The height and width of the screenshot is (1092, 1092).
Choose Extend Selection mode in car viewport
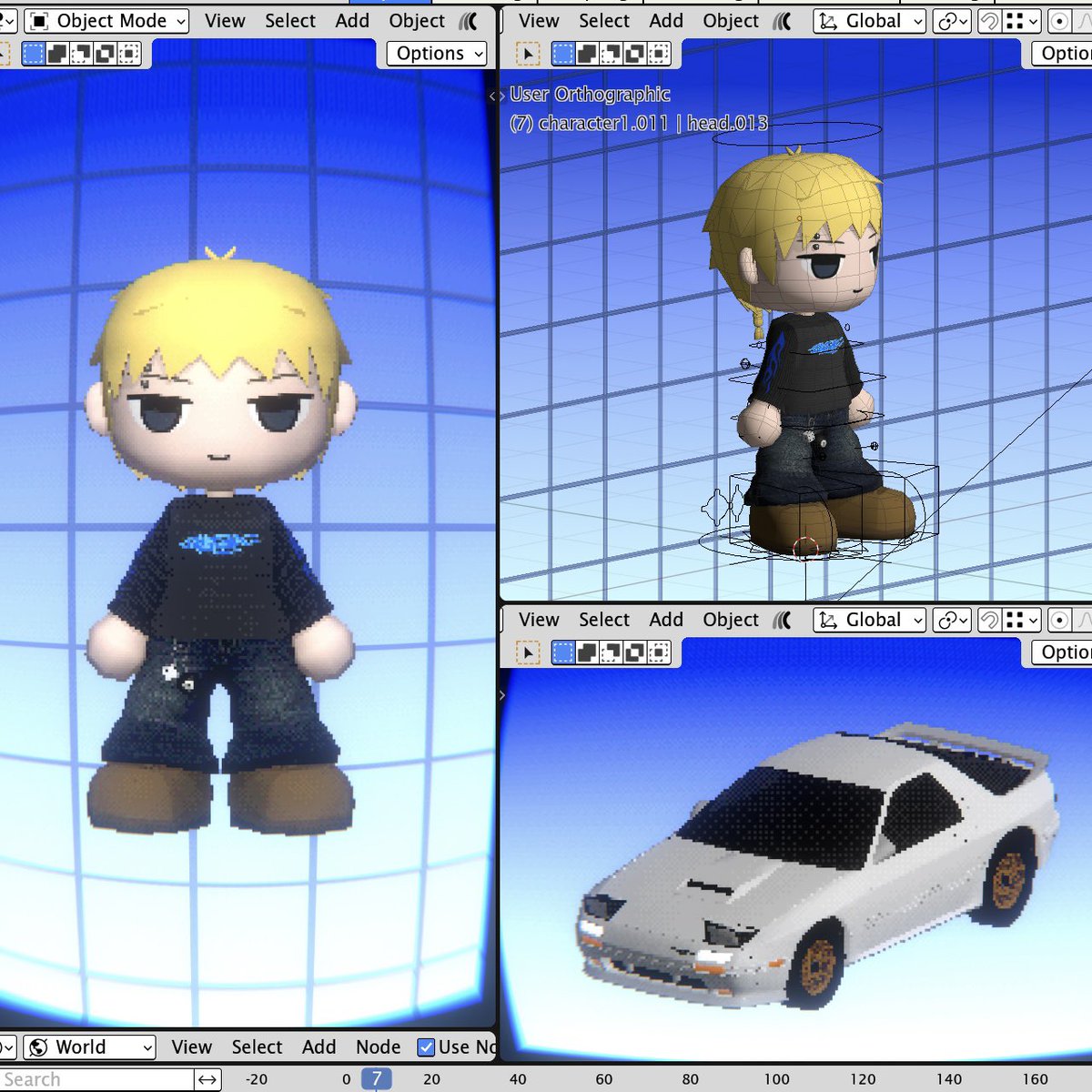coord(587,652)
